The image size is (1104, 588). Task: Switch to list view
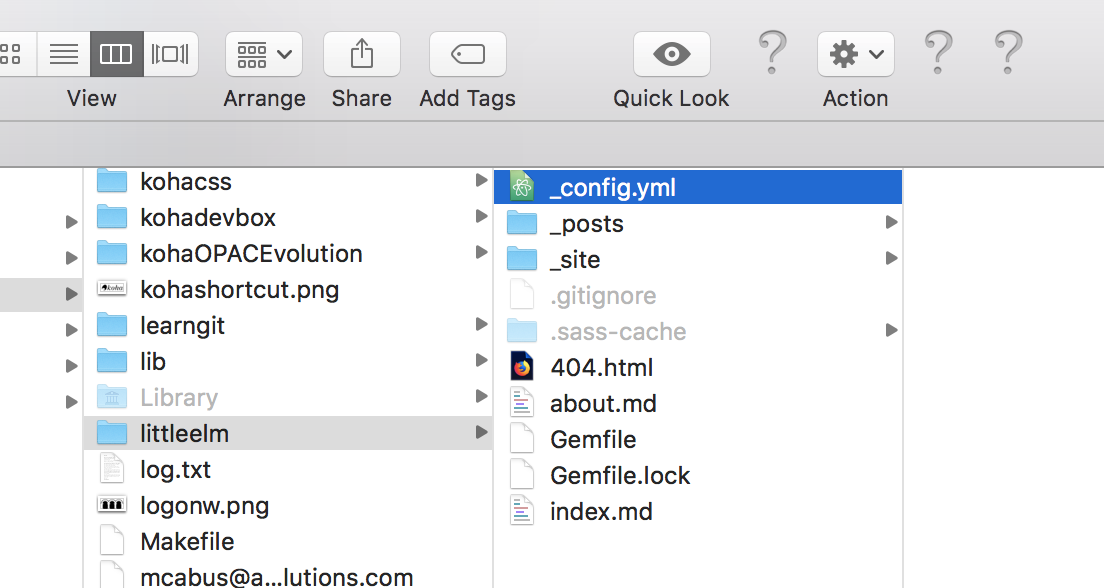pos(64,54)
